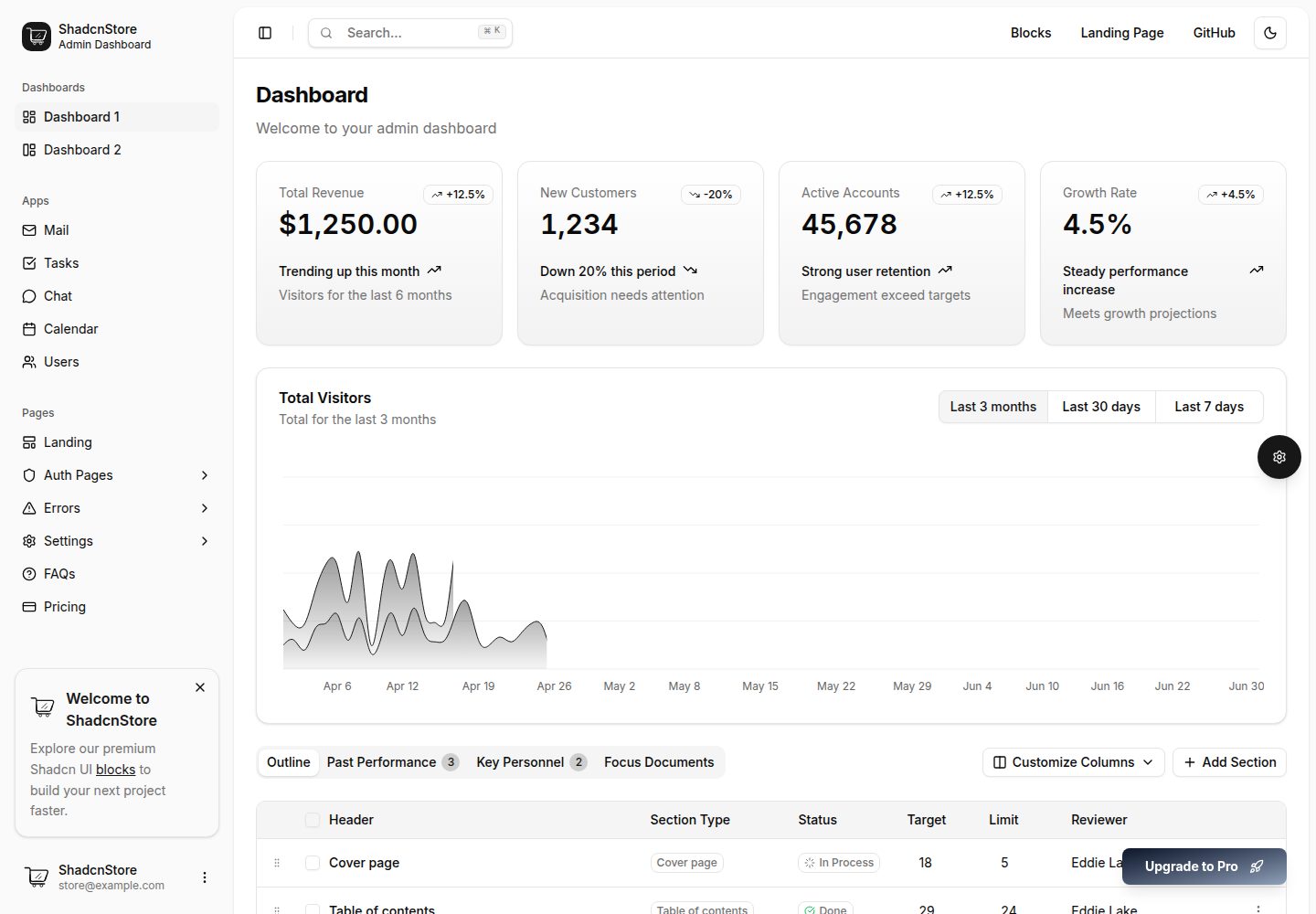
Task: Expand Settings submenu
Action: coord(117,541)
